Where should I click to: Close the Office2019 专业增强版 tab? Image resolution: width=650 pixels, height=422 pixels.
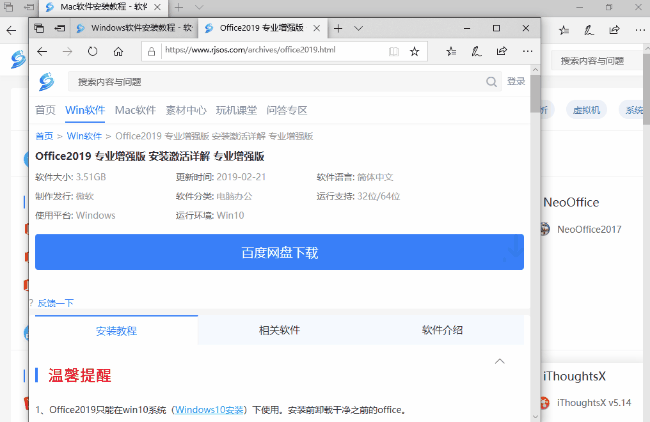pyautogui.click(x=316, y=28)
